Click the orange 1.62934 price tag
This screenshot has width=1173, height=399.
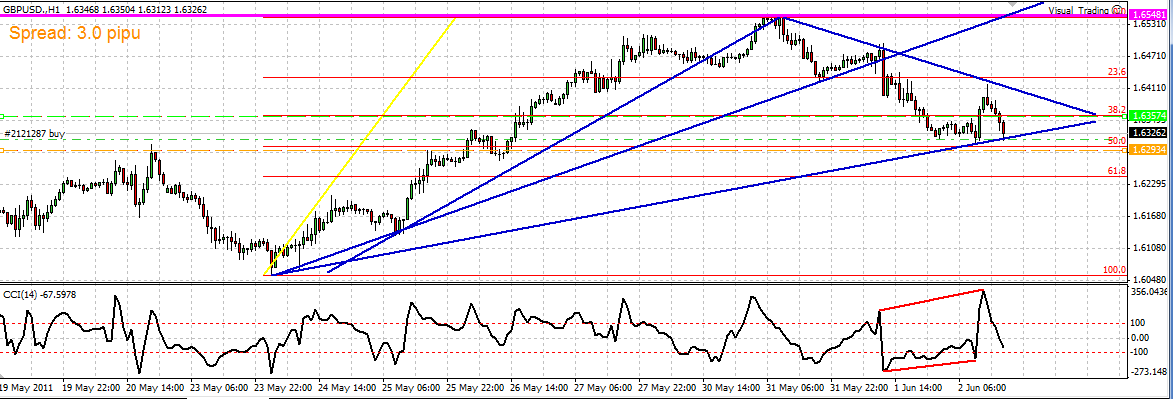pos(1147,150)
